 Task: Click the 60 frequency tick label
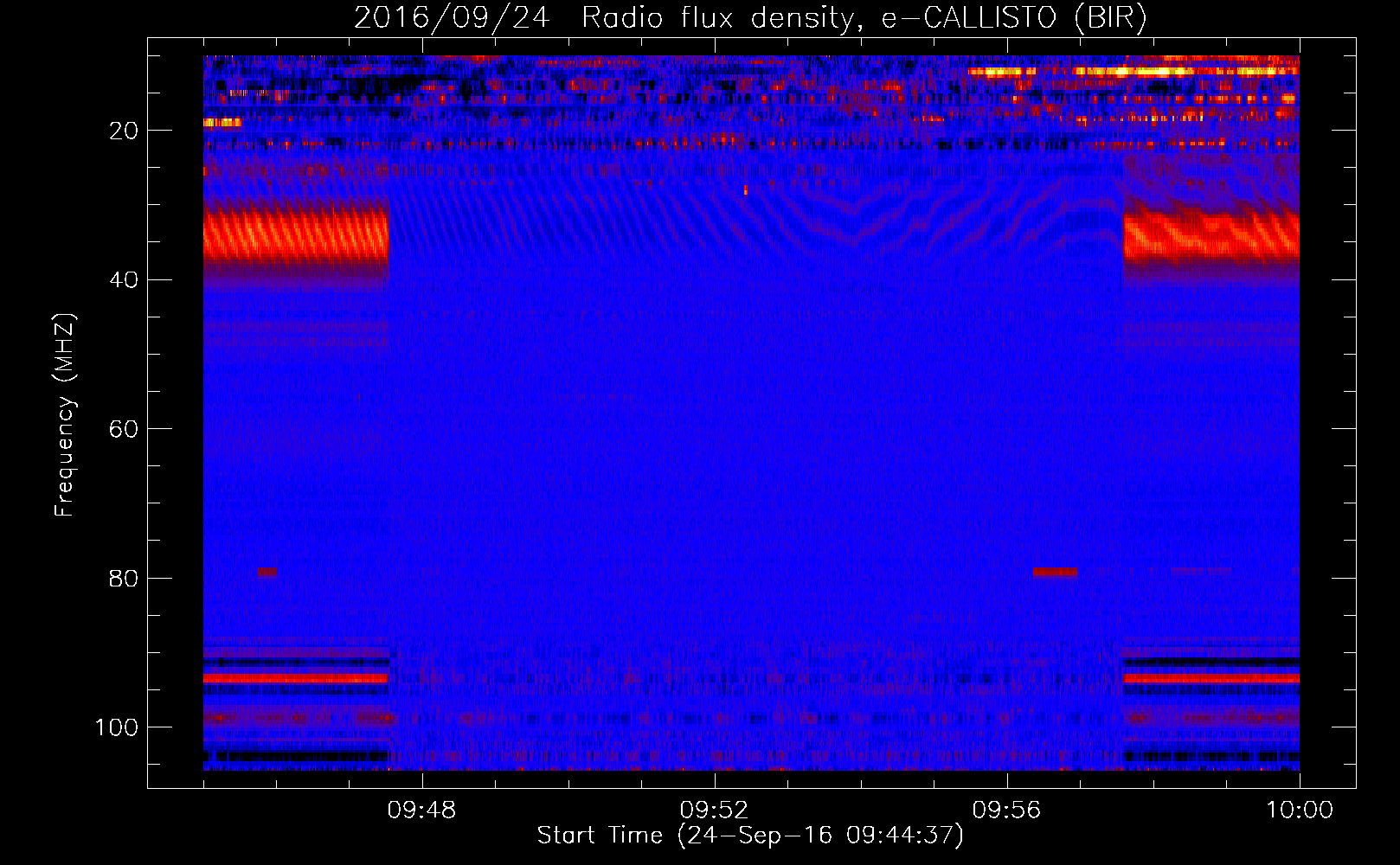[125, 429]
